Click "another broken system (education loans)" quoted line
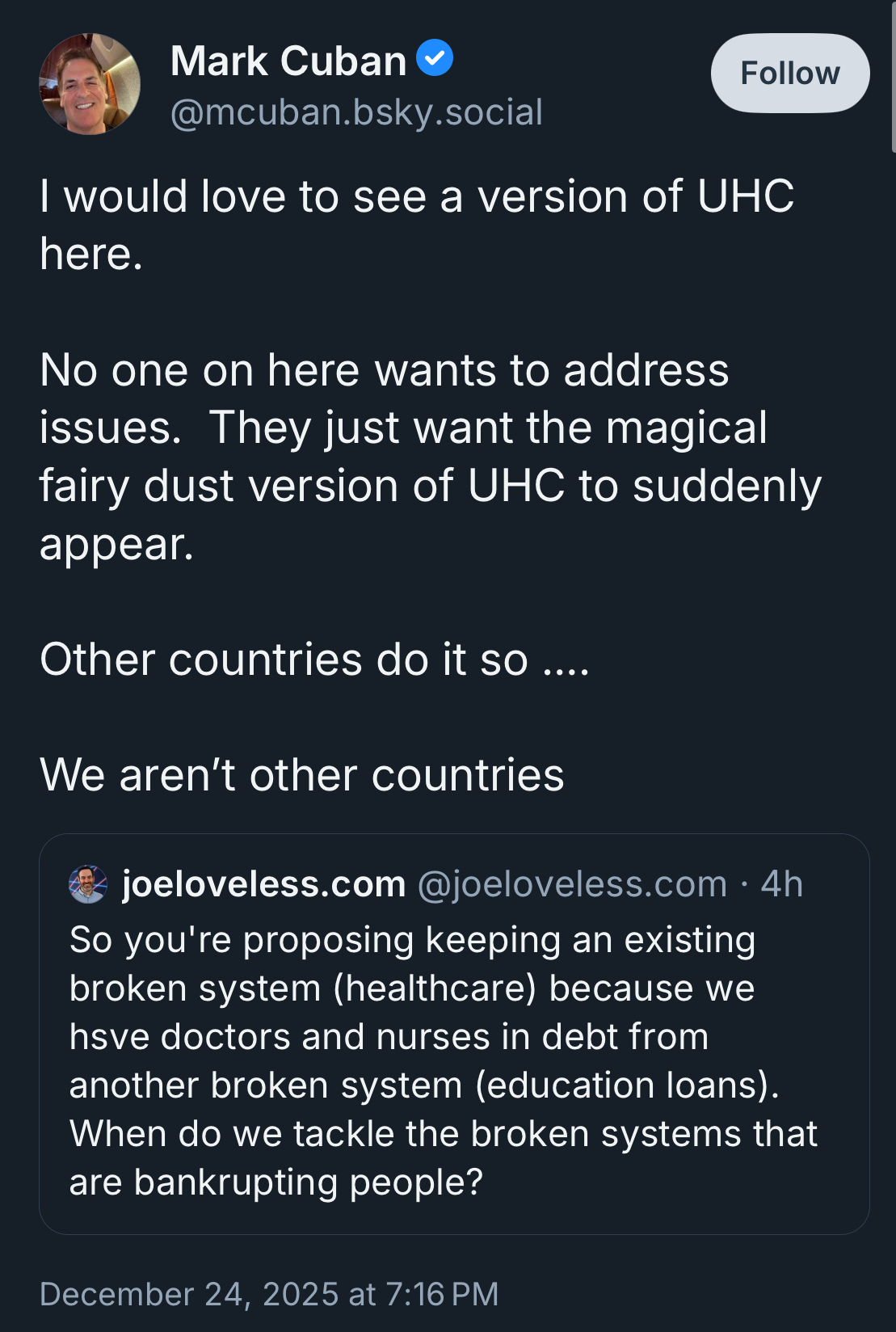 [x=423, y=1085]
